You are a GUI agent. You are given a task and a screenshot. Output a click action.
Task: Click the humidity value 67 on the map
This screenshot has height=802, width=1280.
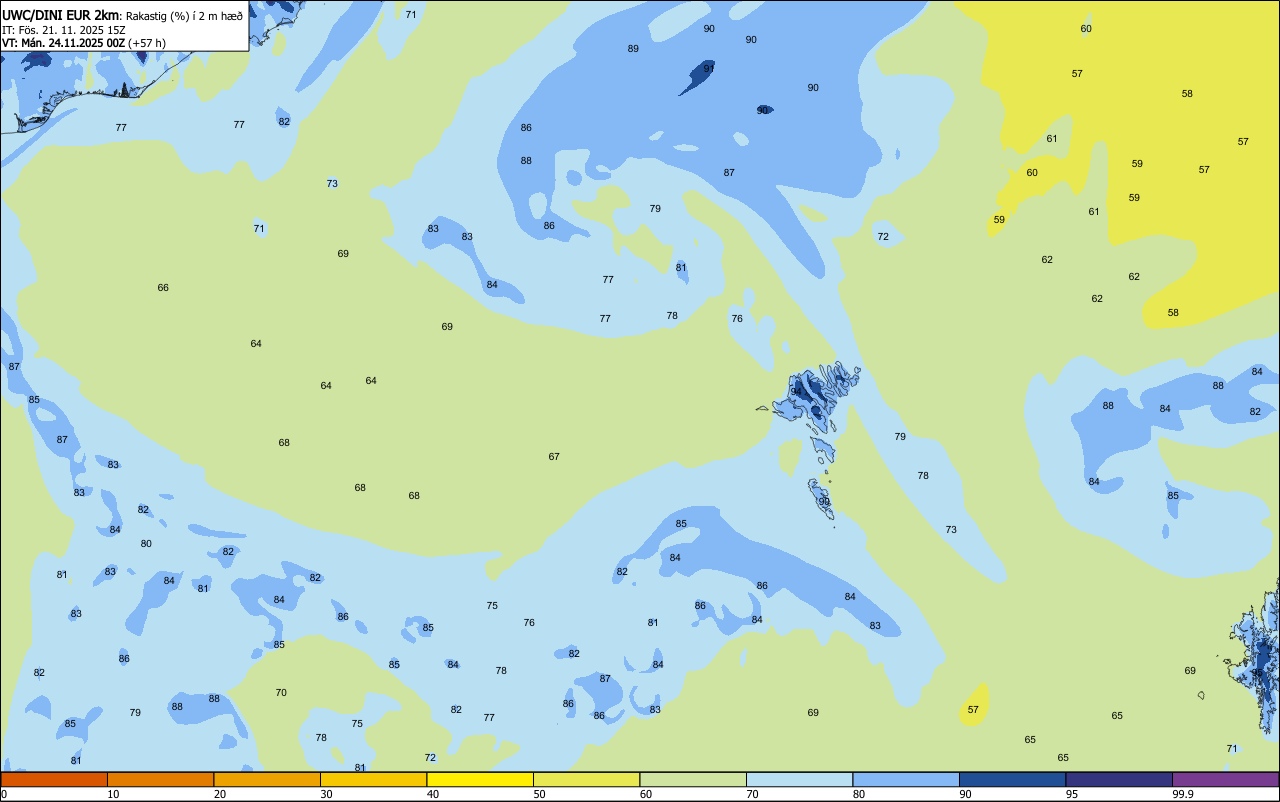(554, 457)
